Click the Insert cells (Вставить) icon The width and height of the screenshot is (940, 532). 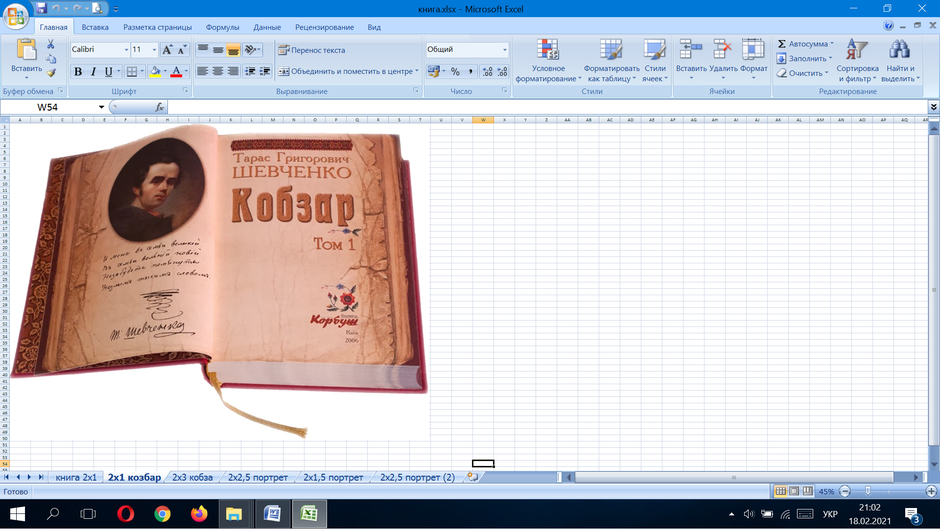691,50
